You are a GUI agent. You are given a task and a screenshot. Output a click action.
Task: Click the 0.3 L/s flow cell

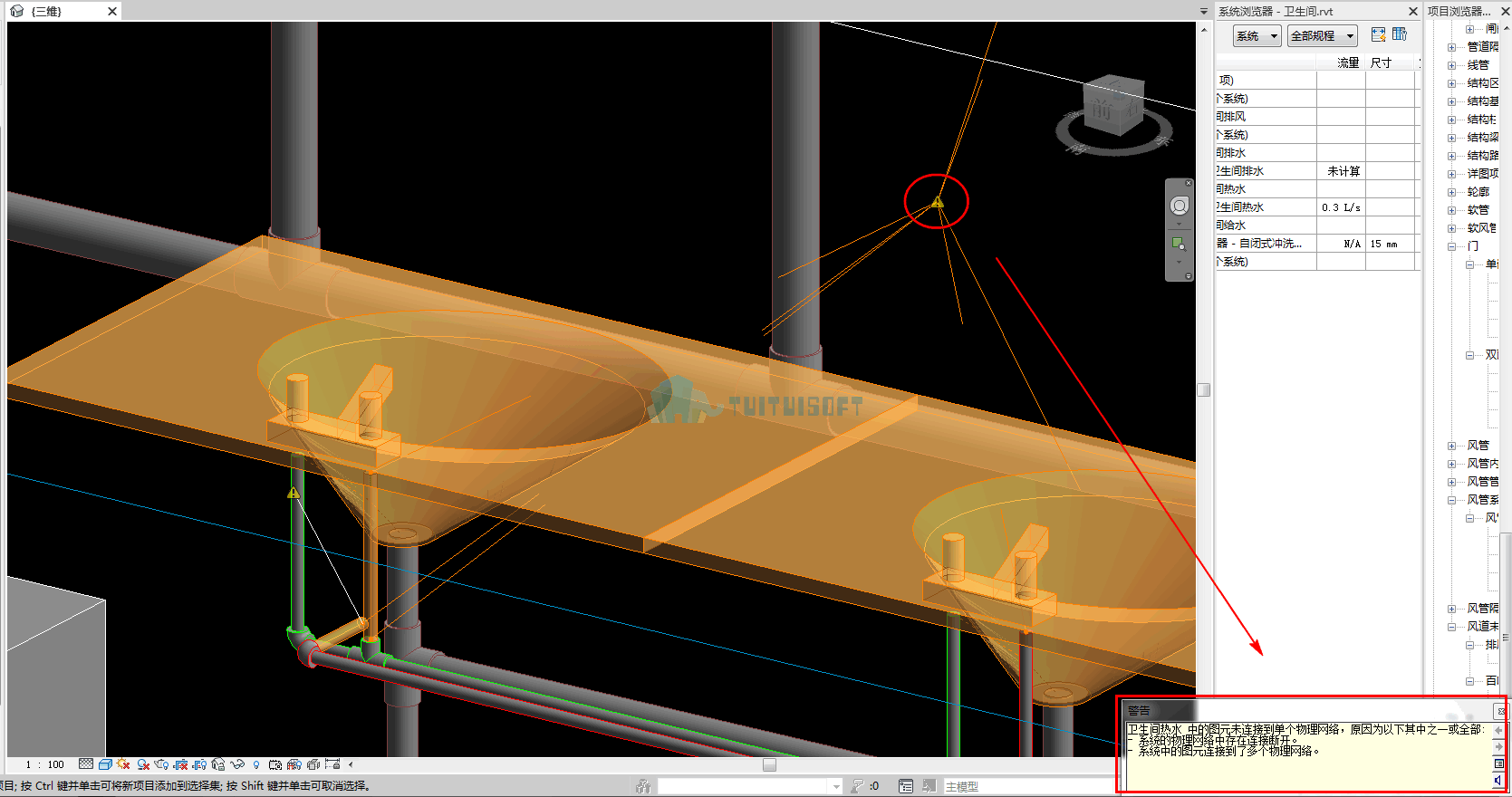coord(1341,207)
